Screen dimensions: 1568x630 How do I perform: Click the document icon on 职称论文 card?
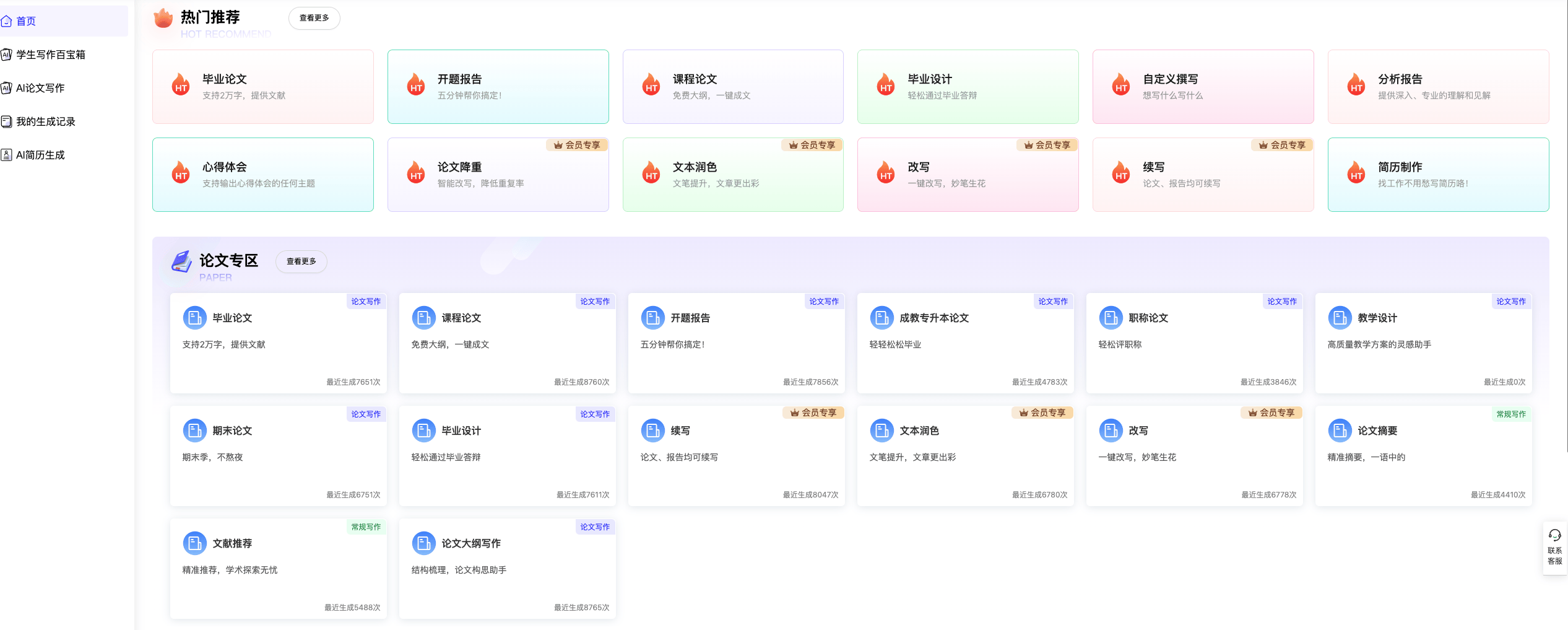pyautogui.click(x=1111, y=318)
